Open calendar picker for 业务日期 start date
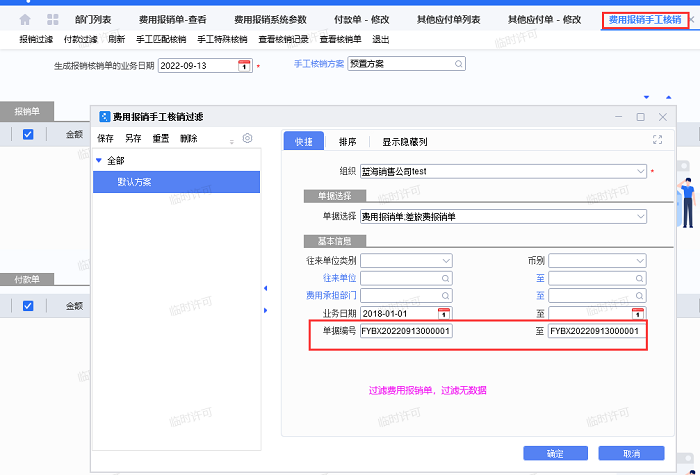The image size is (700, 475). (x=444, y=313)
